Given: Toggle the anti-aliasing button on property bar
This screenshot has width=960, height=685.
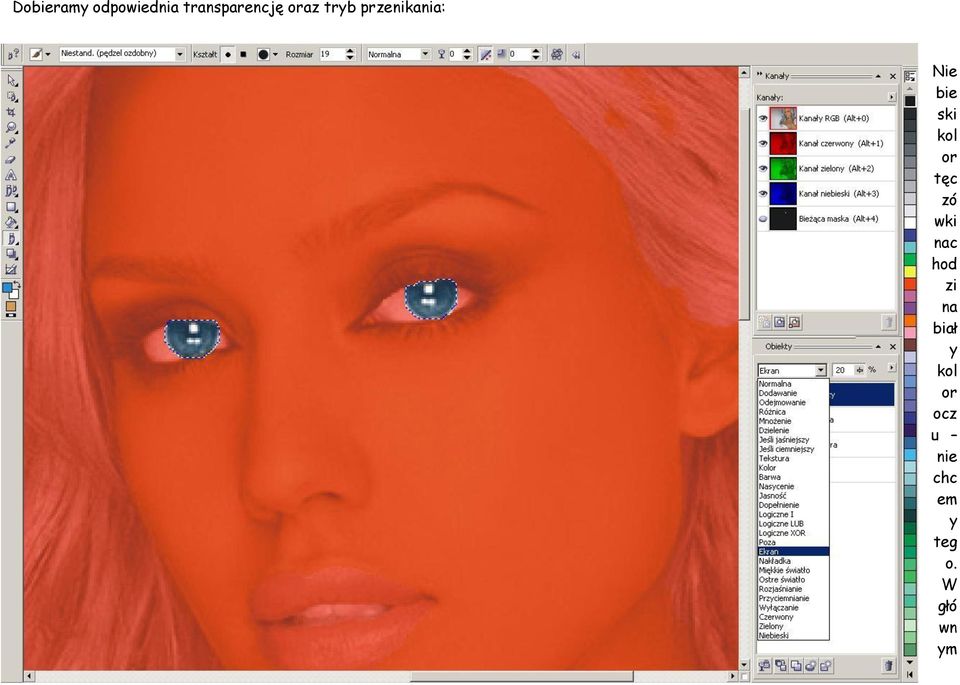Looking at the screenshot, I should tap(486, 54).
